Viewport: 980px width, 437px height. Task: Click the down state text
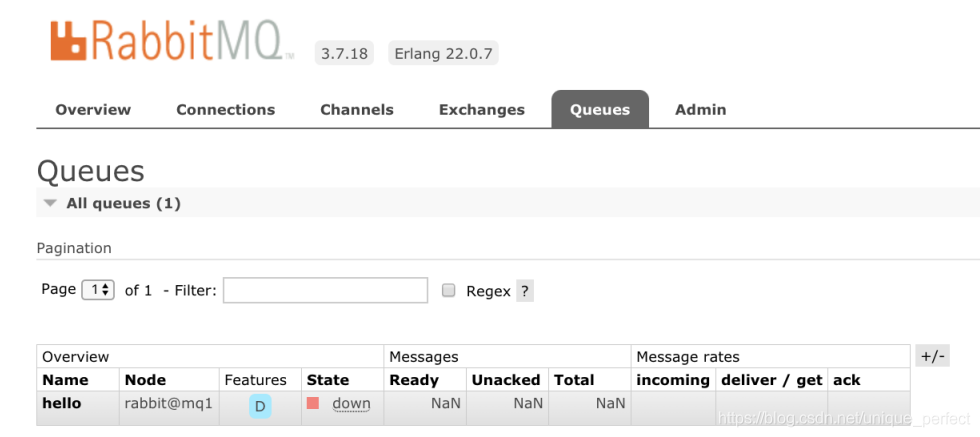(351, 404)
